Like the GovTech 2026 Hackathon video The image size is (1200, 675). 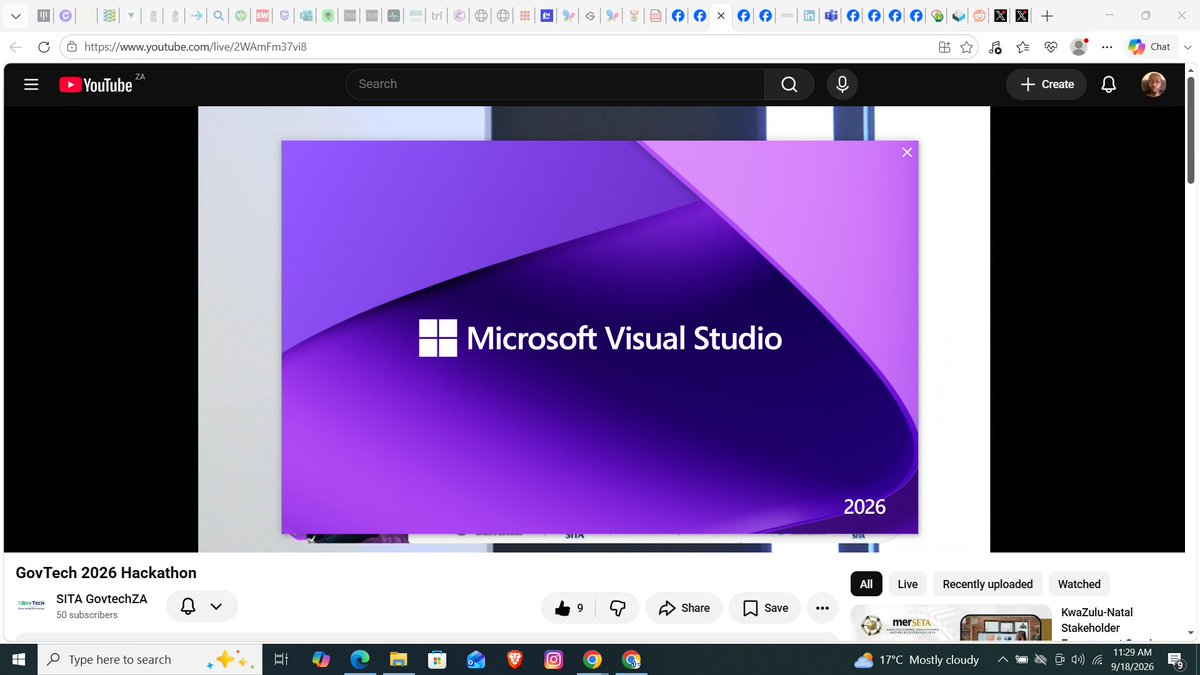coord(569,608)
